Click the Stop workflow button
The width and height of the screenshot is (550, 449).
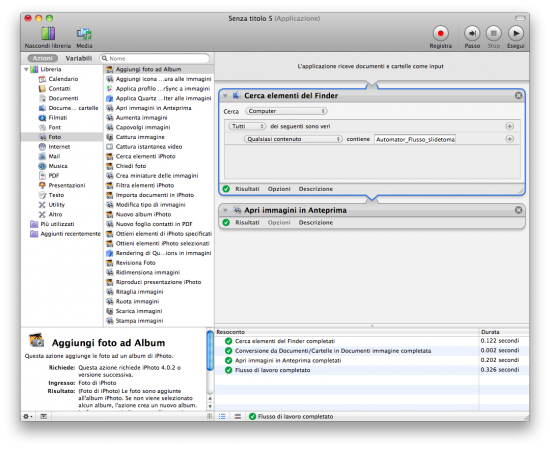[494, 34]
